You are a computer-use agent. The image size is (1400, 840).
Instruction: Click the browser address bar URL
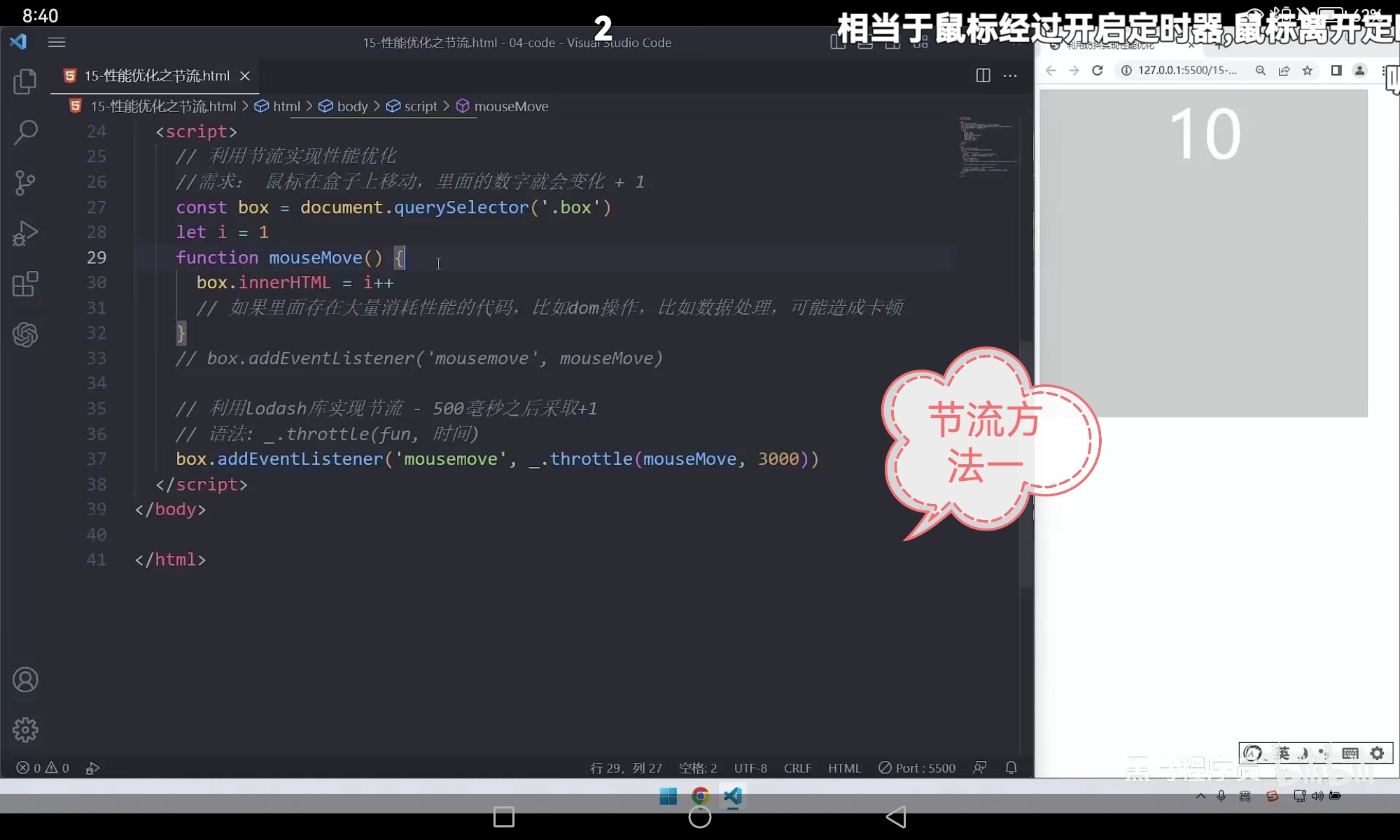(1186, 70)
